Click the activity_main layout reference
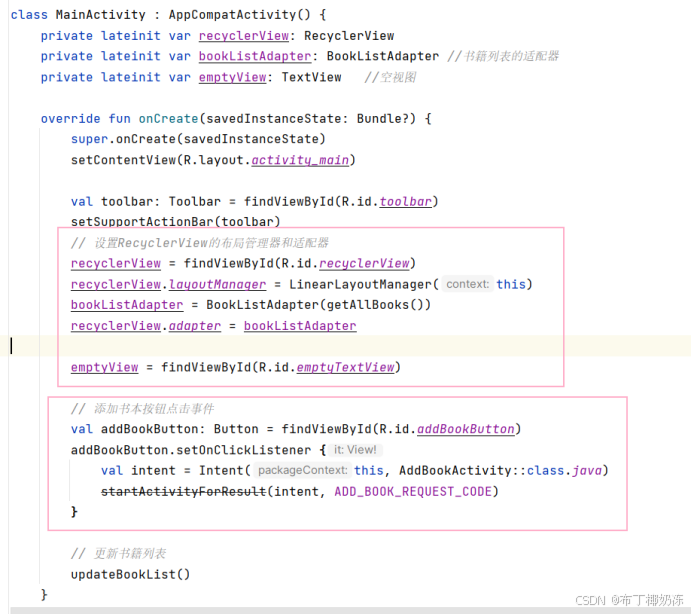Image resolution: width=692 pixels, height=614 pixels. (300, 160)
